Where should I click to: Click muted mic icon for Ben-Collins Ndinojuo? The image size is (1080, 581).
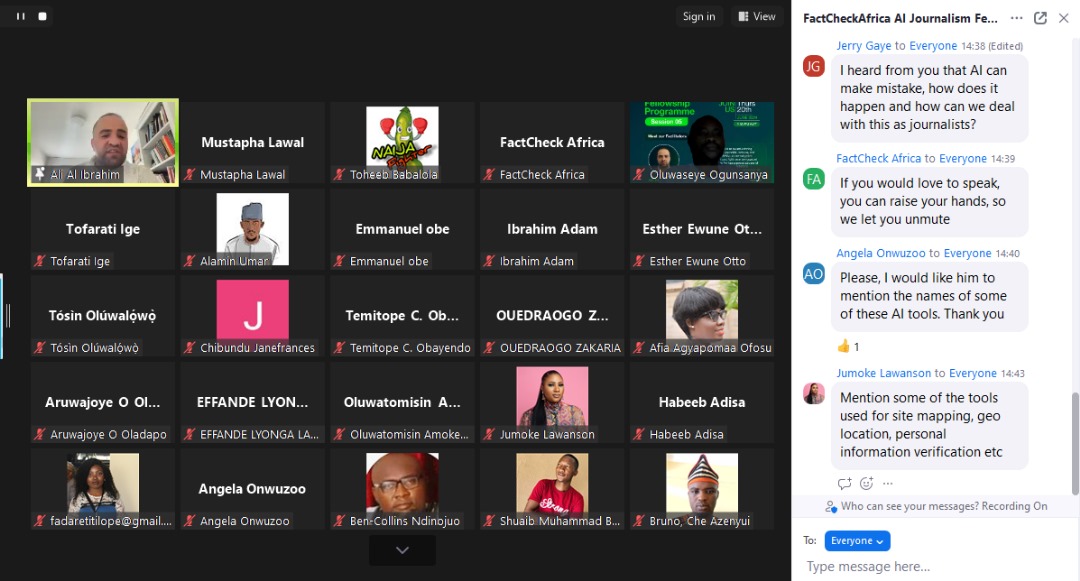pos(340,522)
